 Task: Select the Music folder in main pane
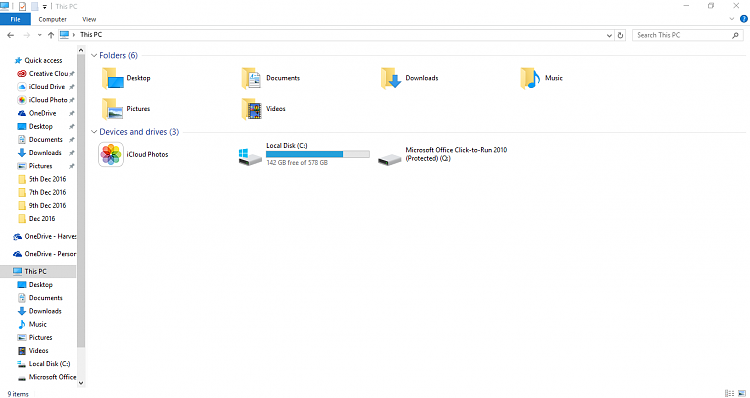[542, 78]
